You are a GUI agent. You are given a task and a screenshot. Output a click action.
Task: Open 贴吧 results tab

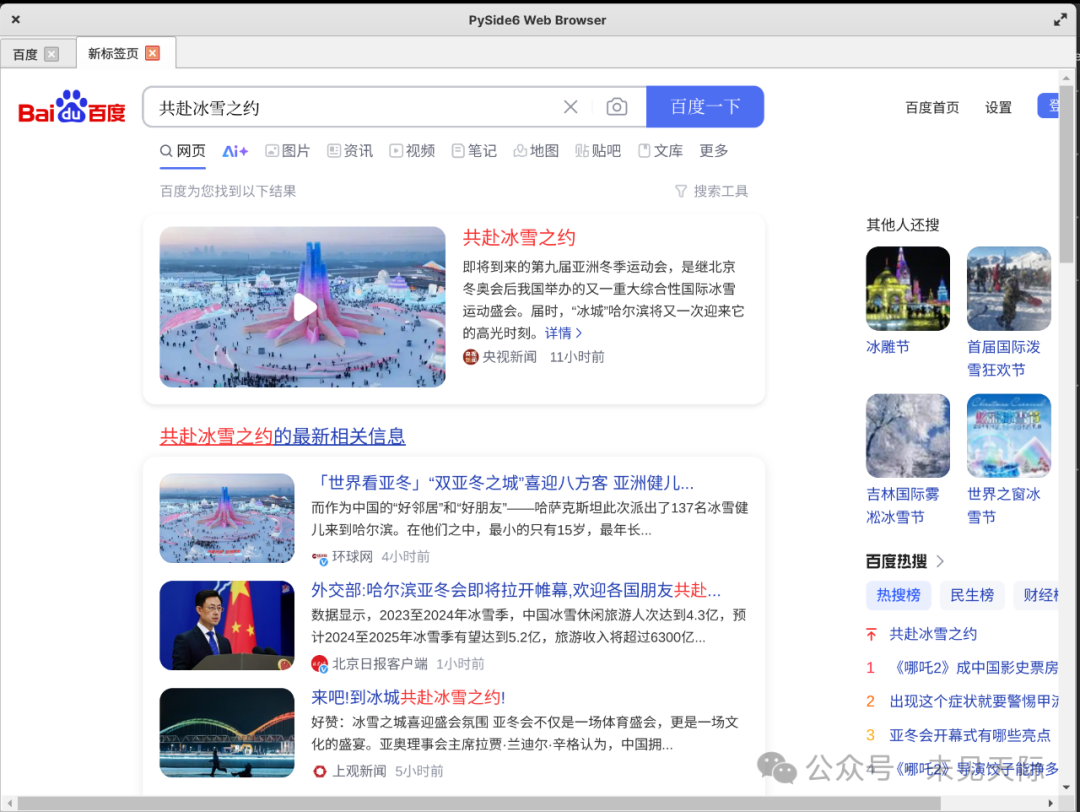pyautogui.click(x=598, y=151)
